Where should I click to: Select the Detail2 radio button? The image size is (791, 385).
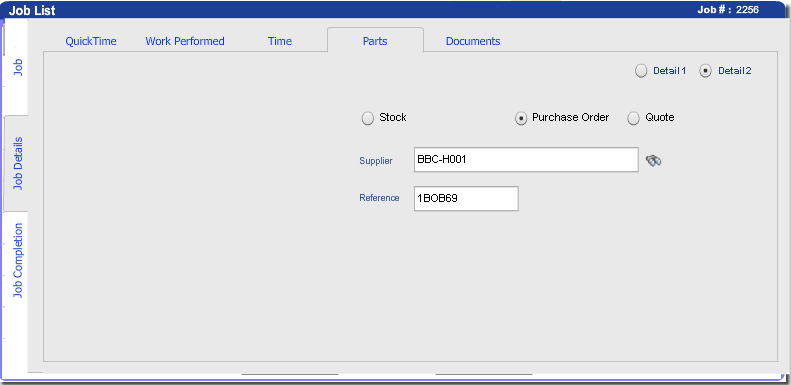pos(705,71)
